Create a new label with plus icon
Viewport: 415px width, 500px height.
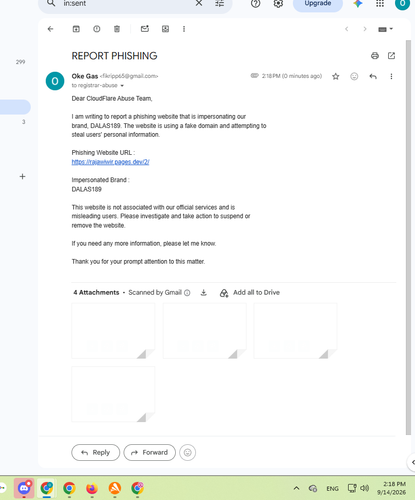coord(22,176)
